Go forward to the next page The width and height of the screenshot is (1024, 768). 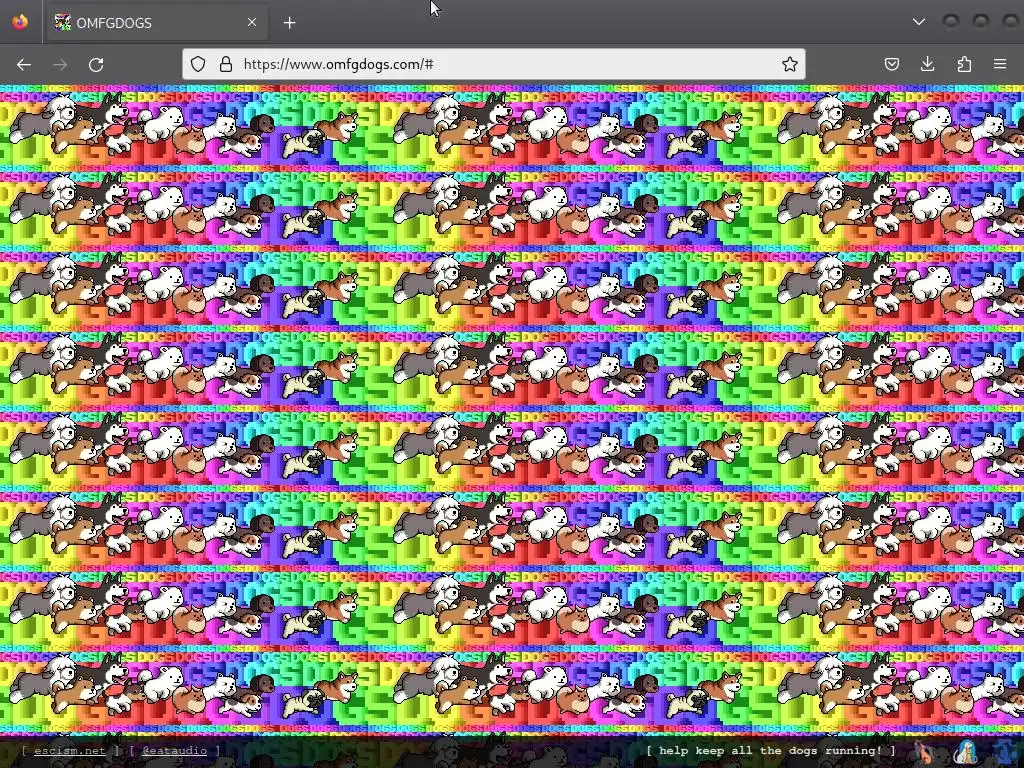pyautogui.click(x=60, y=64)
